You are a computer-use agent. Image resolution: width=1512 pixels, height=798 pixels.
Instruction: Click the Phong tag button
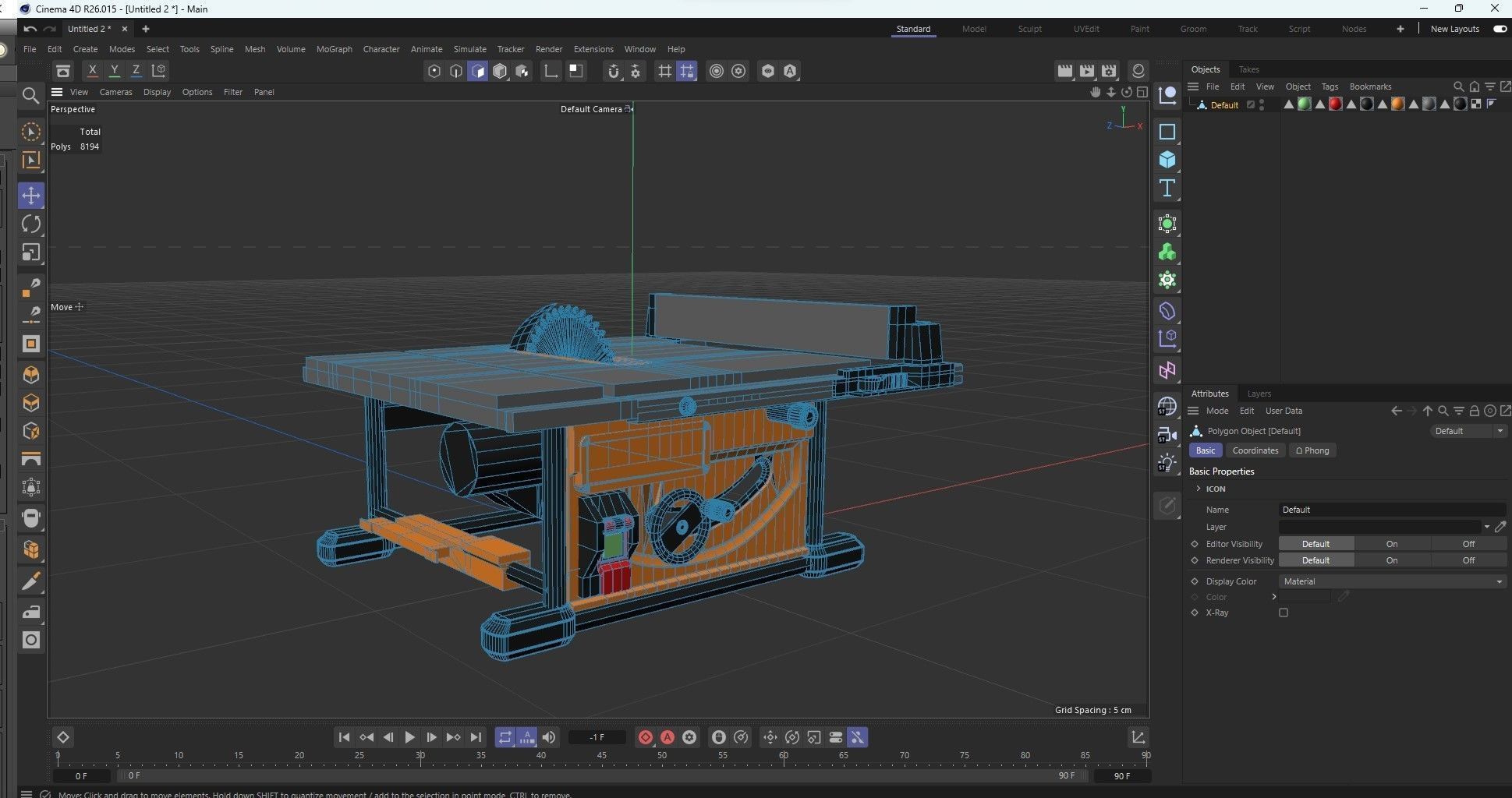[x=1312, y=450]
